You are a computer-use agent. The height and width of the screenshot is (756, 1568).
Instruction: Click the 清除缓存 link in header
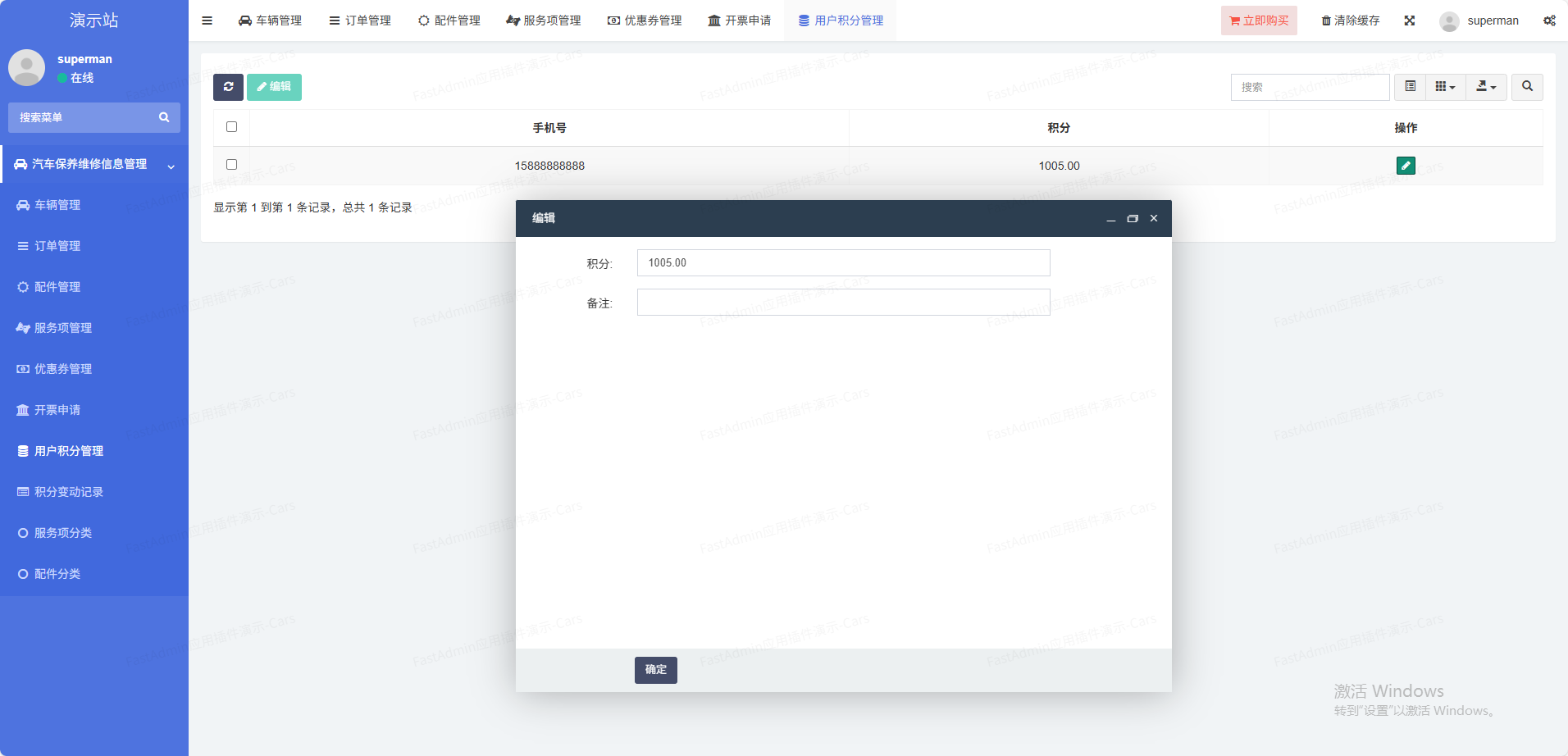click(x=1350, y=20)
